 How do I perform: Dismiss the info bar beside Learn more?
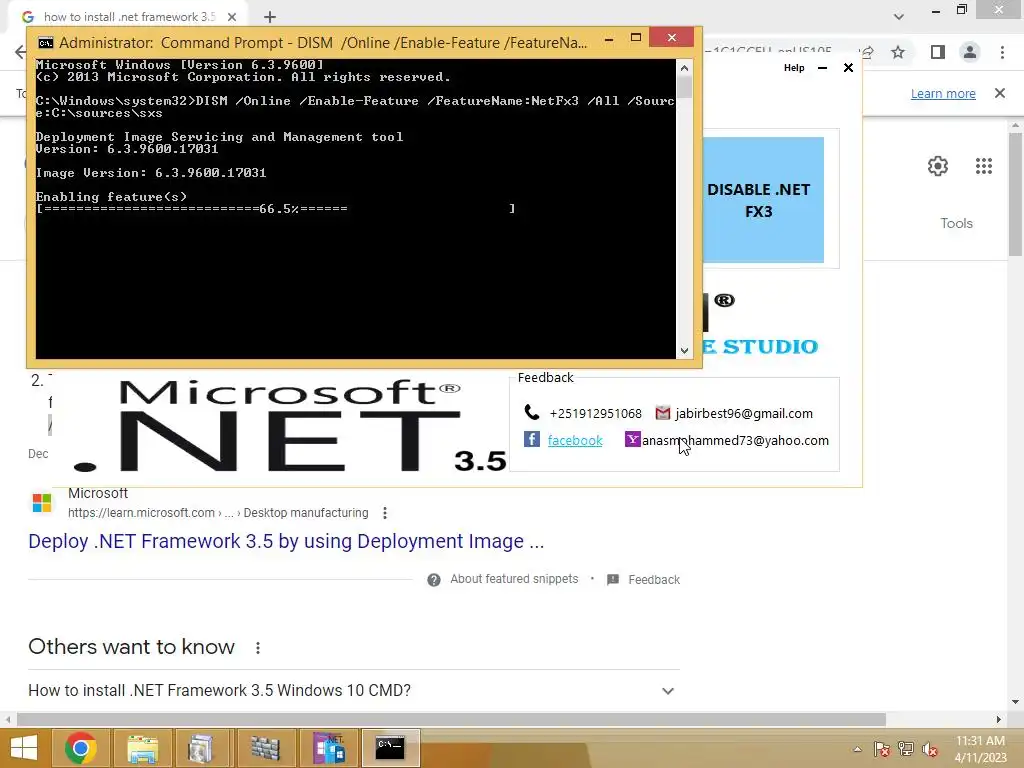[x=1000, y=93]
